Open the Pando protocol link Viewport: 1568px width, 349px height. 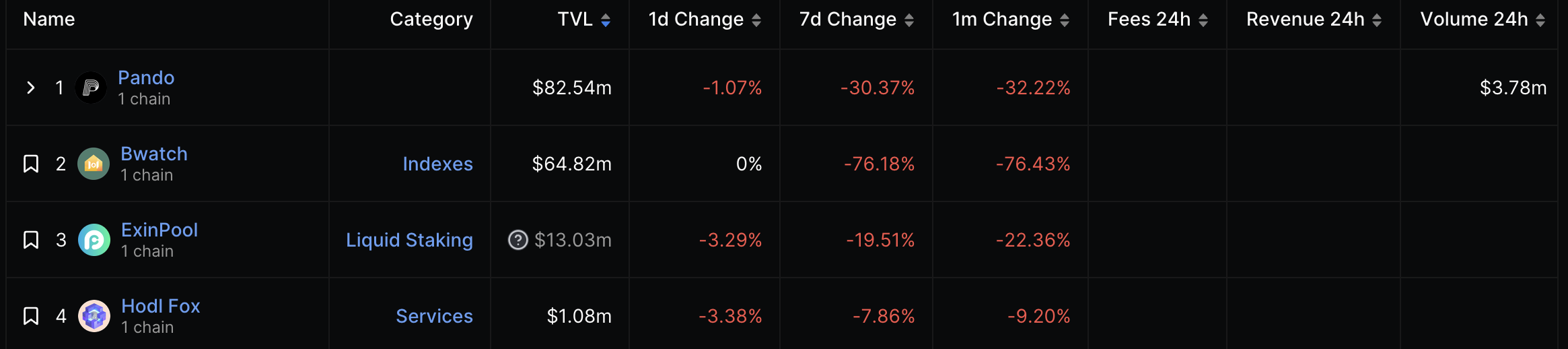(x=146, y=77)
